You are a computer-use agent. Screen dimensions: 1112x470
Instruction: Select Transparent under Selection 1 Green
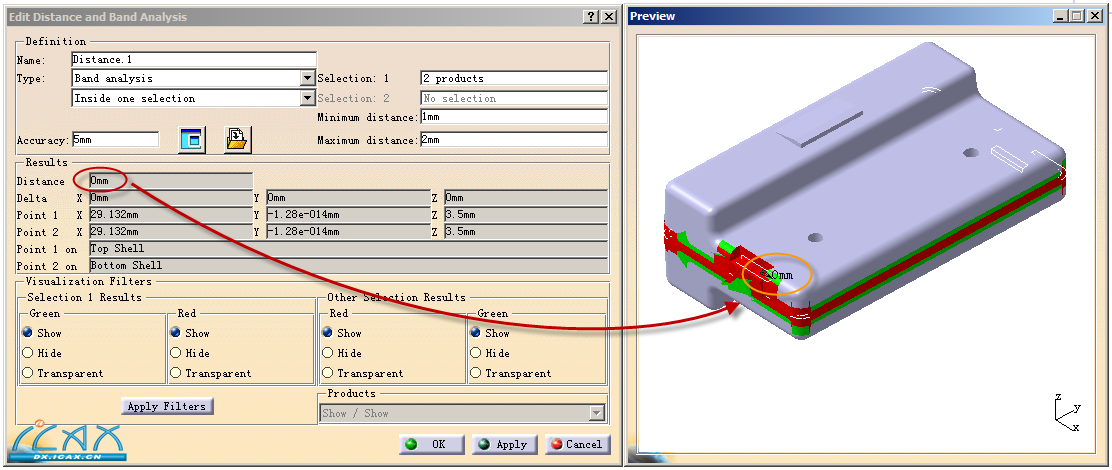[28, 373]
